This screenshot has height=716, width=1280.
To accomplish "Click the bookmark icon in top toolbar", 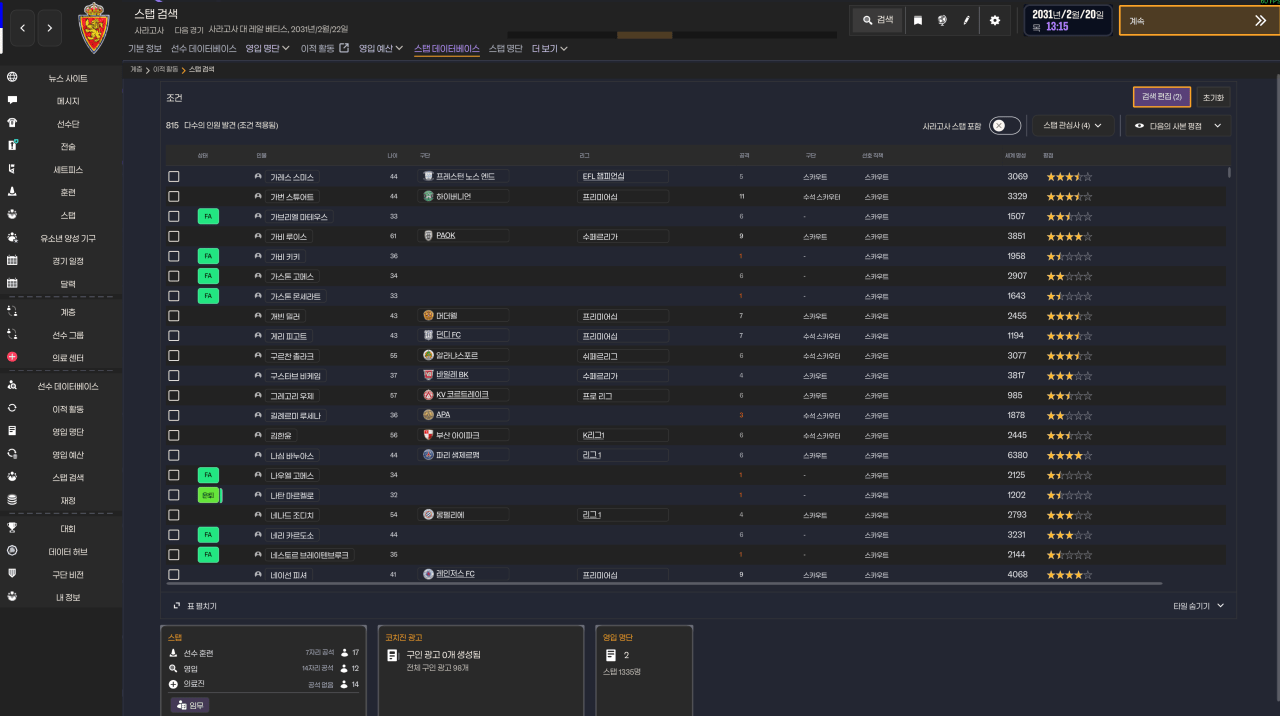I will point(918,20).
